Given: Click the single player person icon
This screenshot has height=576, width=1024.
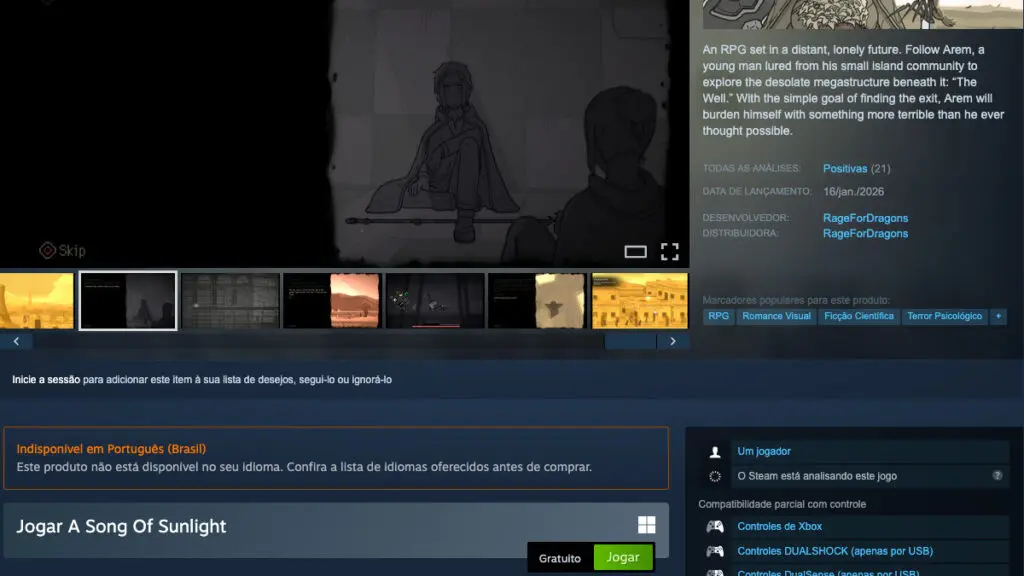Looking at the screenshot, I should point(715,452).
